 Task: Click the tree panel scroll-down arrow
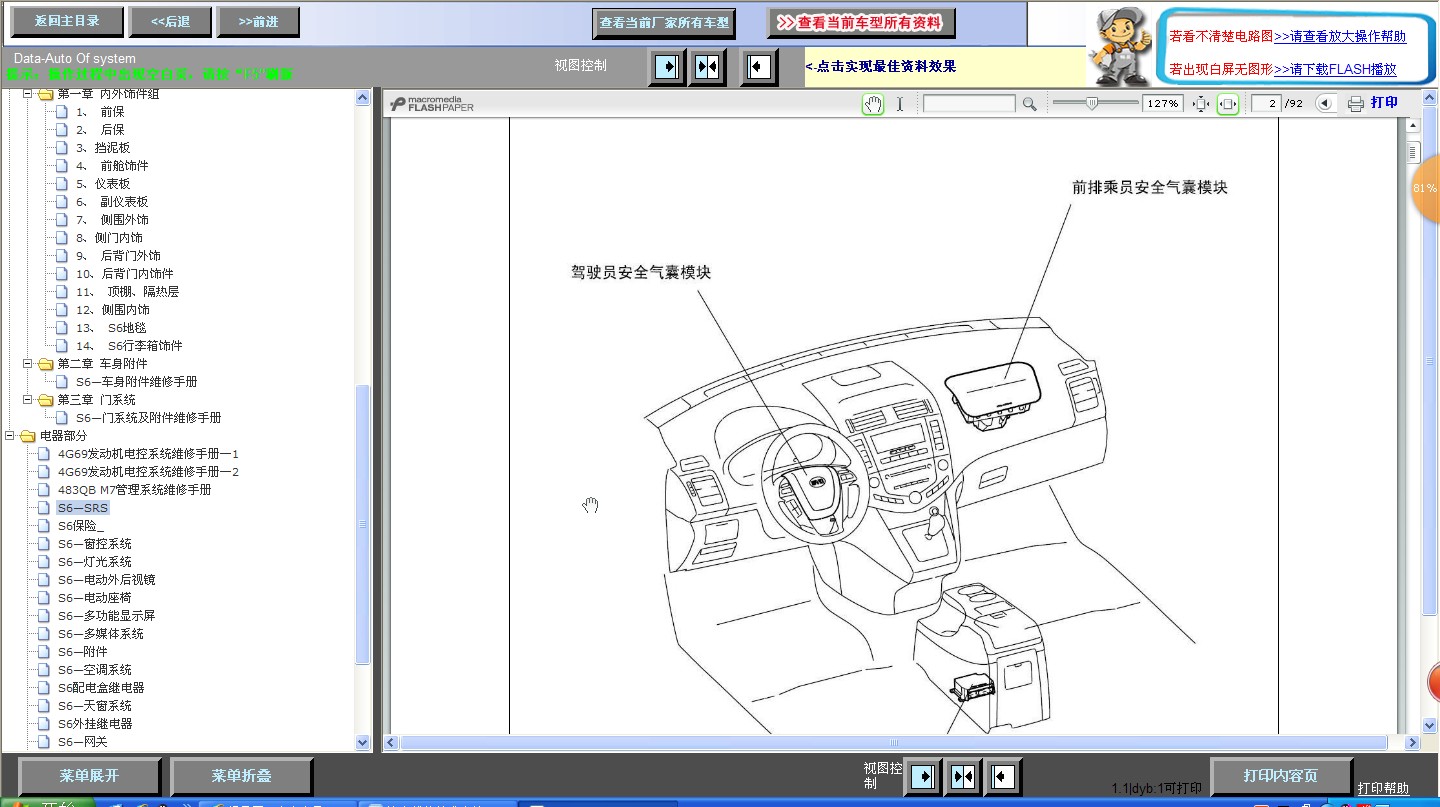click(363, 742)
